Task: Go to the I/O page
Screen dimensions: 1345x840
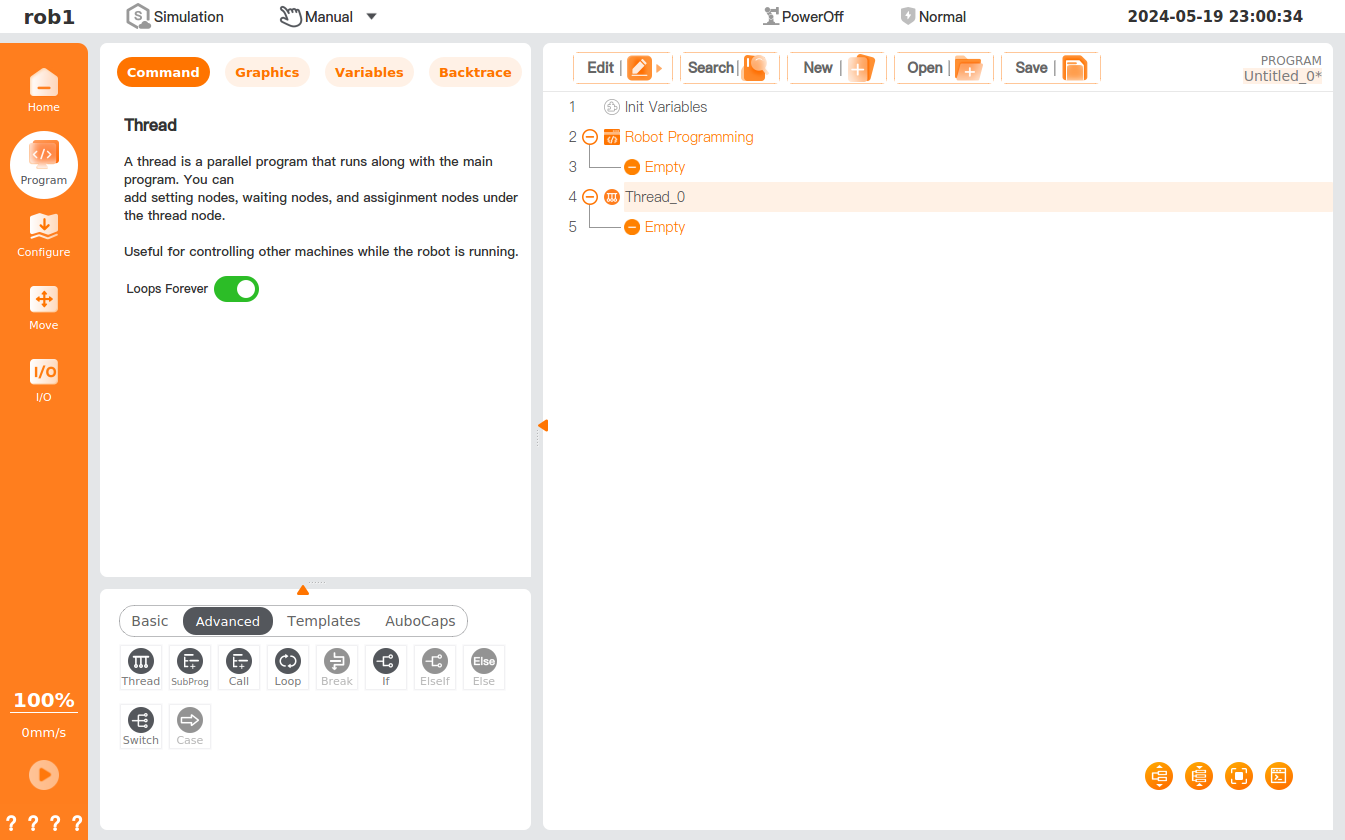Action: (x=44, y=380)
